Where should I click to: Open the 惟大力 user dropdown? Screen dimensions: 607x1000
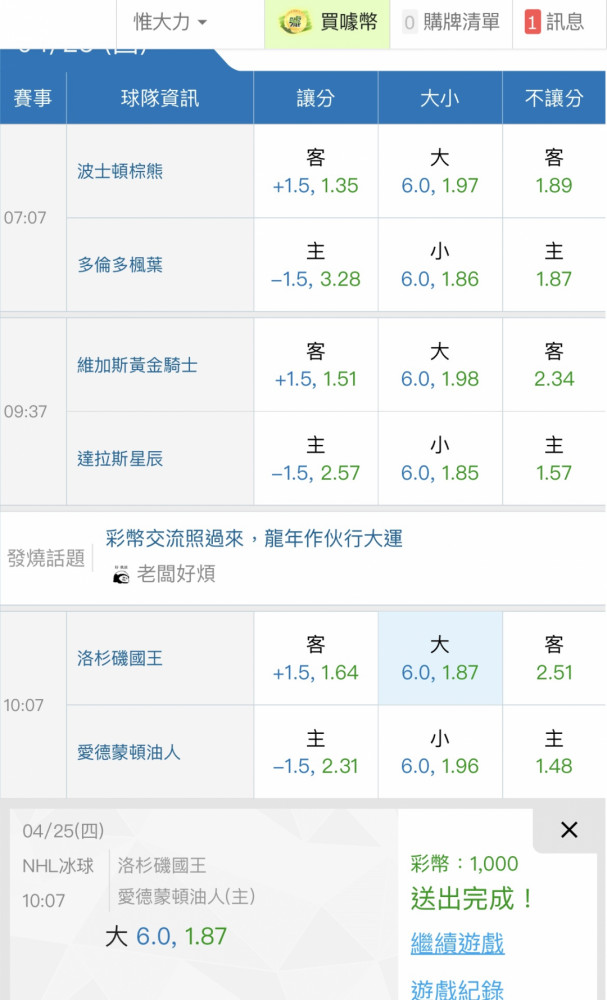click(170, 22)
